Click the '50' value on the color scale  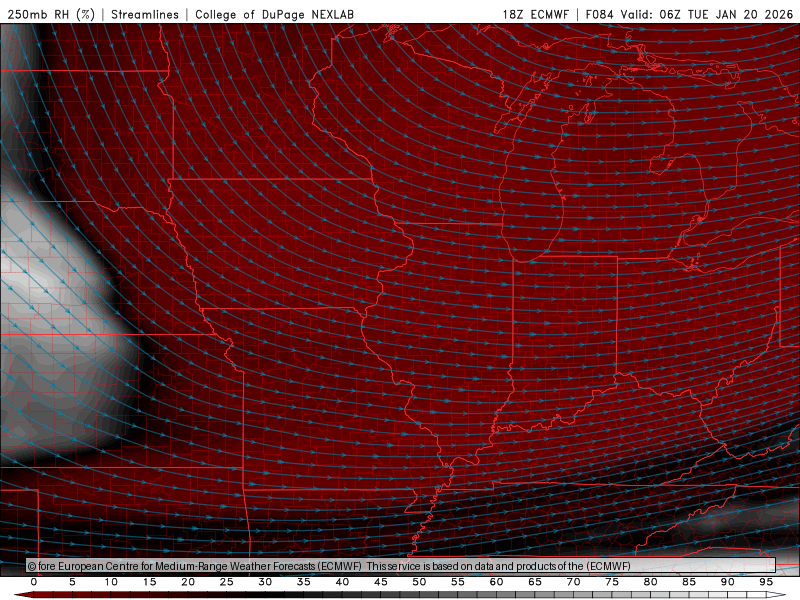click(x=419, y=582)
